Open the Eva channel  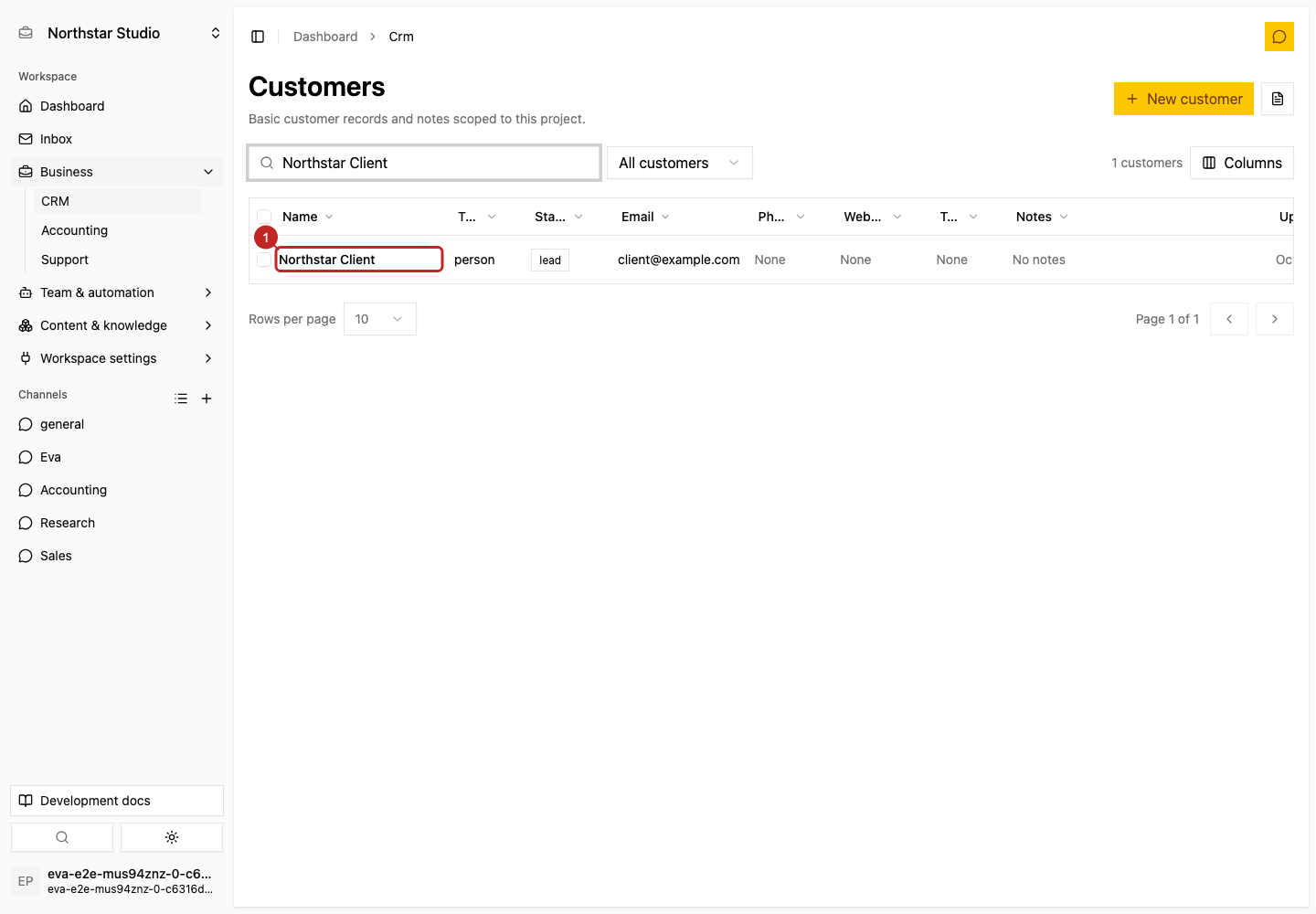(117, 457)
